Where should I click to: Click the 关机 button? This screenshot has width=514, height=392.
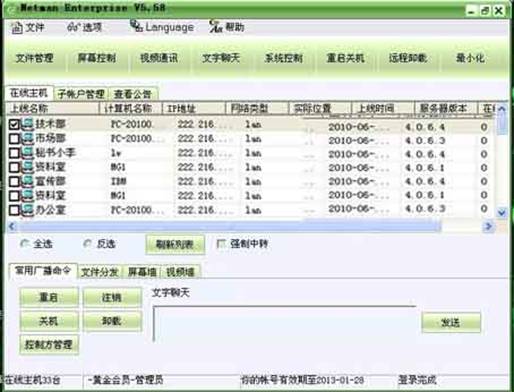coord(49,321)
